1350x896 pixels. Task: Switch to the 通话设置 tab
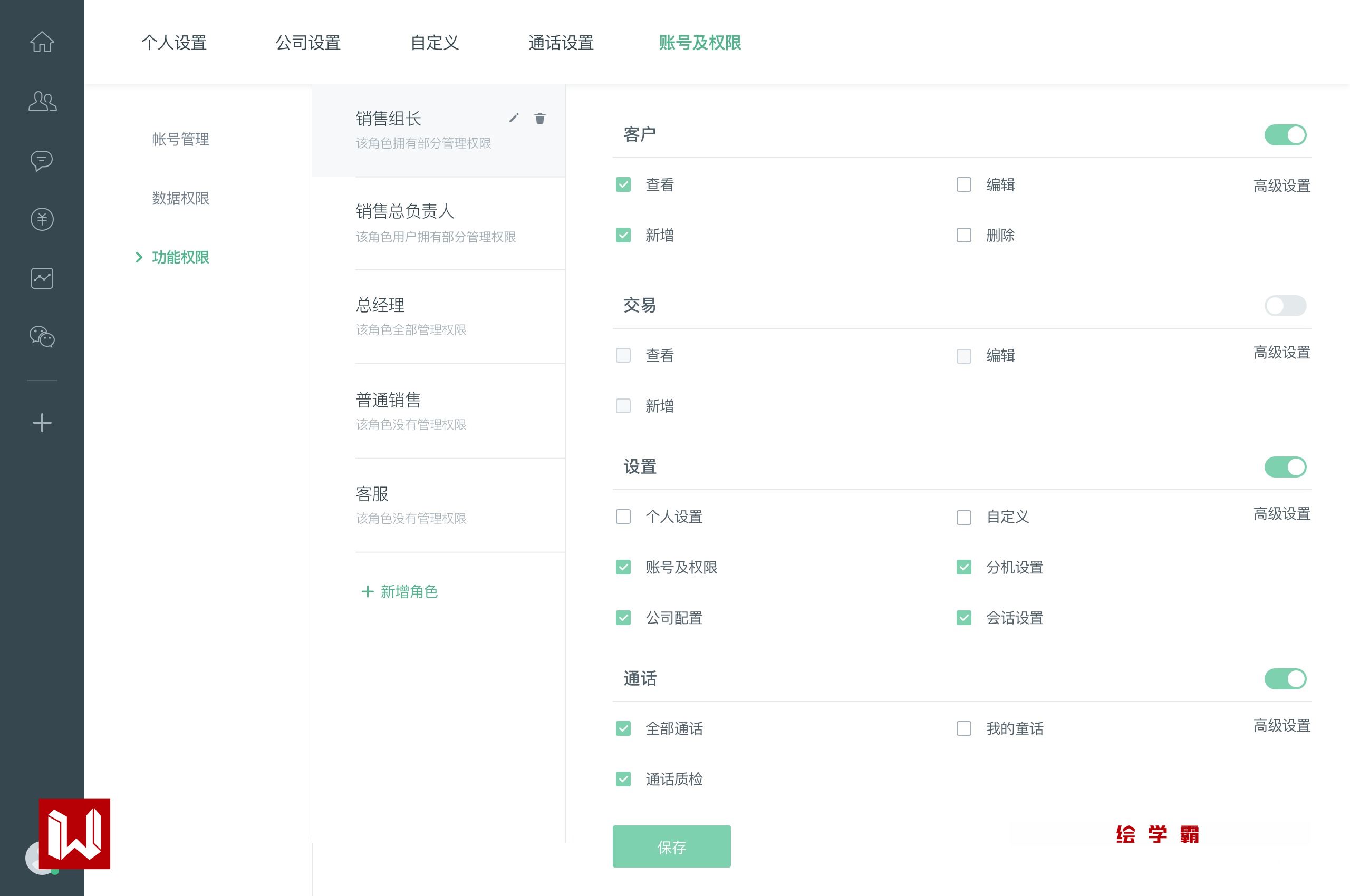561,43
